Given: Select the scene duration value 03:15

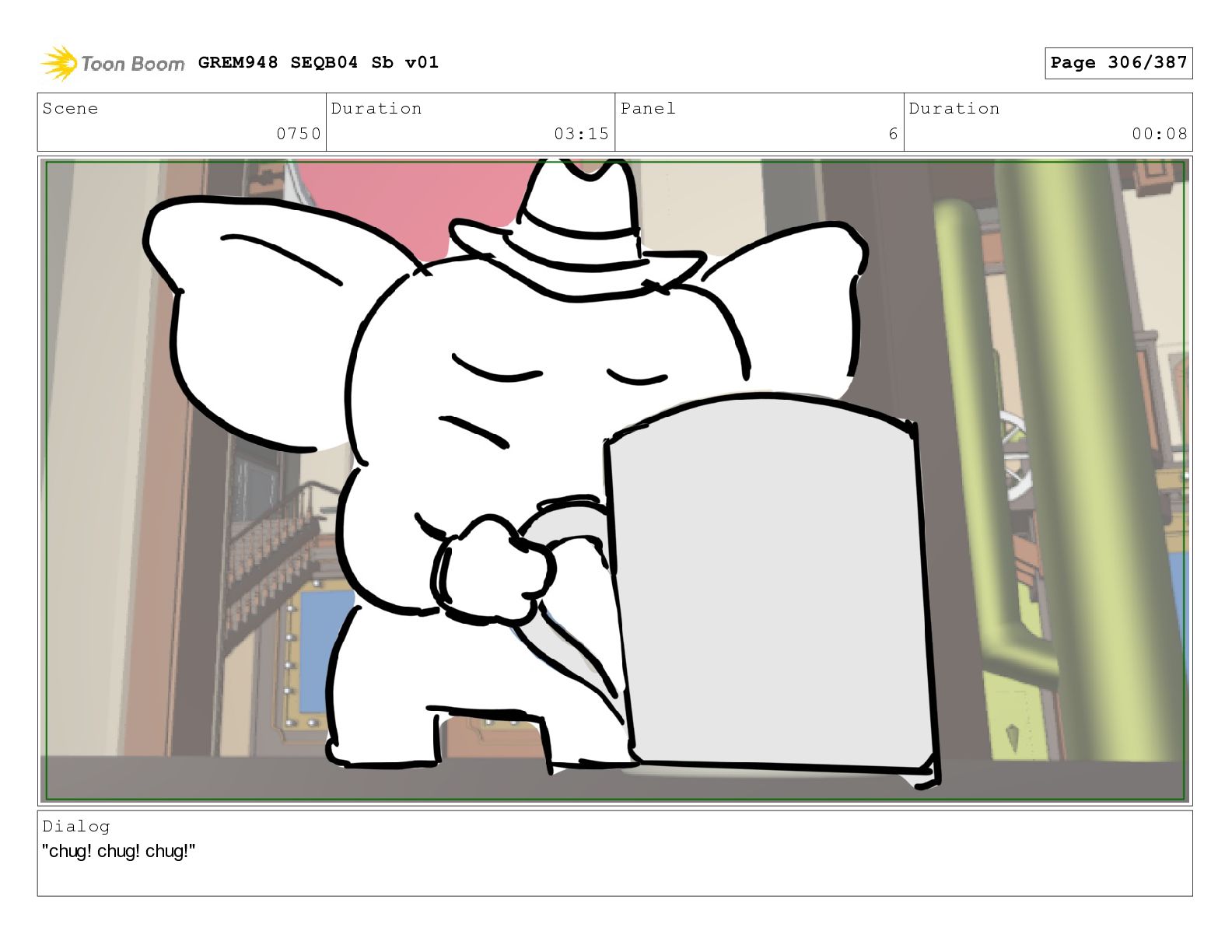Looking at the screenshot, I should (x=581, y=134).
